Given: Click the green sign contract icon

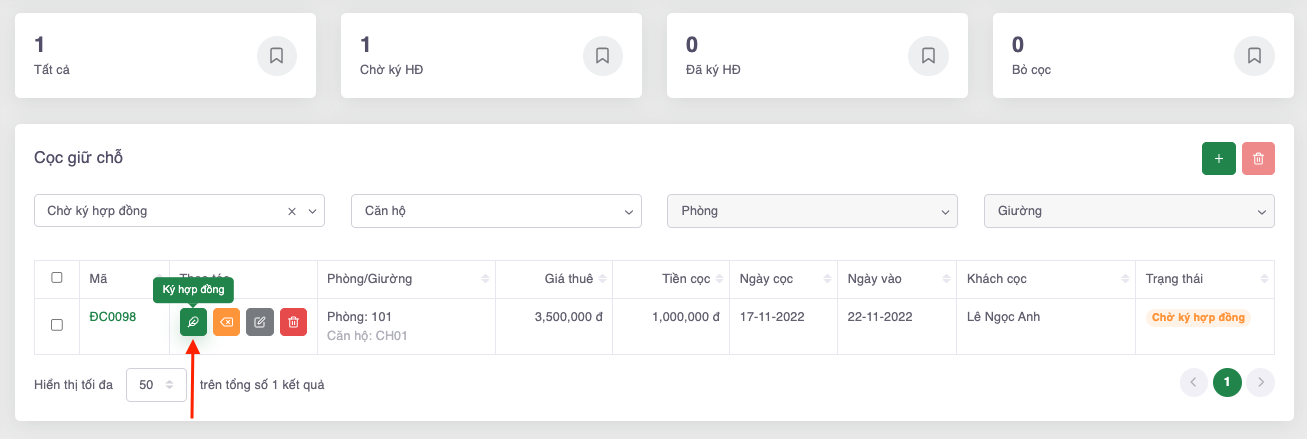Looking at the screenshot, I should click(193, 322).
